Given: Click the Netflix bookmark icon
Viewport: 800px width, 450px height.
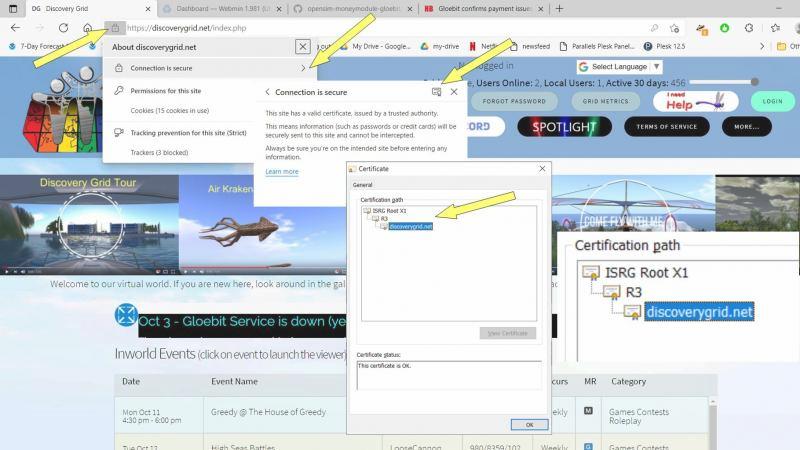Looking at the screenshot, I should click(472, 46).
